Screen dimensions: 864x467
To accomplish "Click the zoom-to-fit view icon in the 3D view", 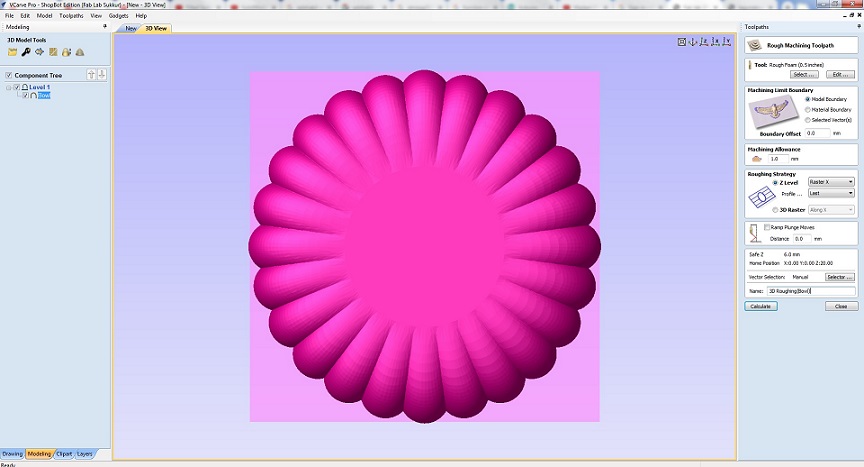I will pyautogui.click(x=682, y=42).
